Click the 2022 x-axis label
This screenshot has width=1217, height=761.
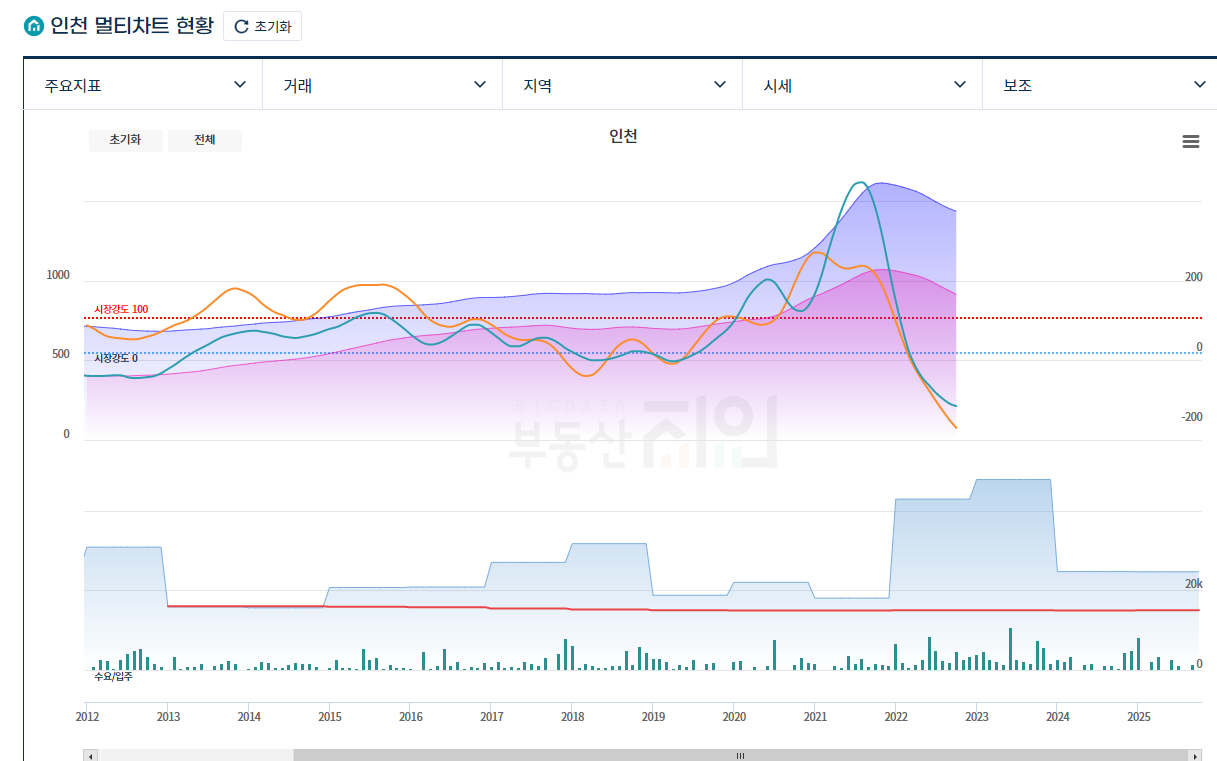coord(896,717)
